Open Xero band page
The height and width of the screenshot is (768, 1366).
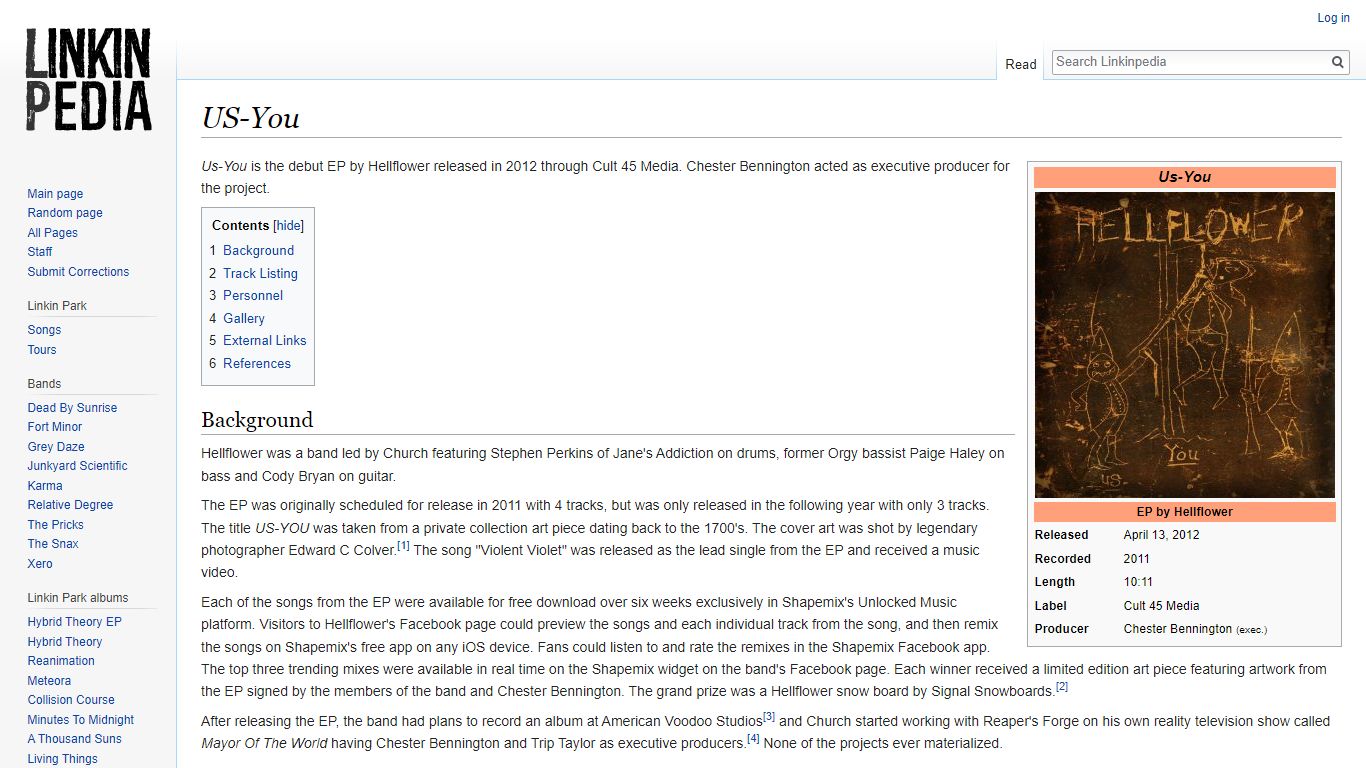click(40, 564)
